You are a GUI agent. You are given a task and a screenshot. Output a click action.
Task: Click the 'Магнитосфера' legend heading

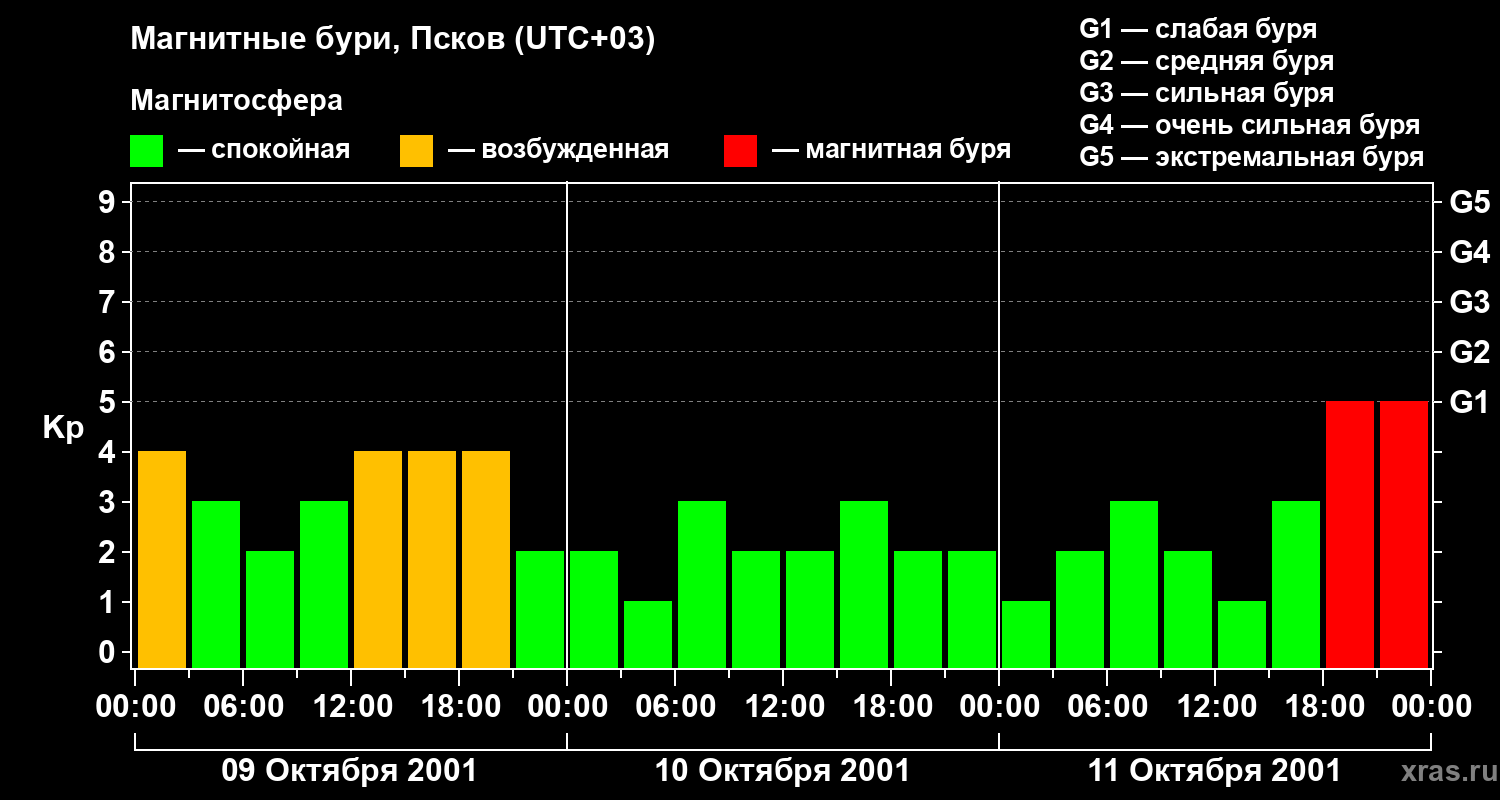coord(237,101)
